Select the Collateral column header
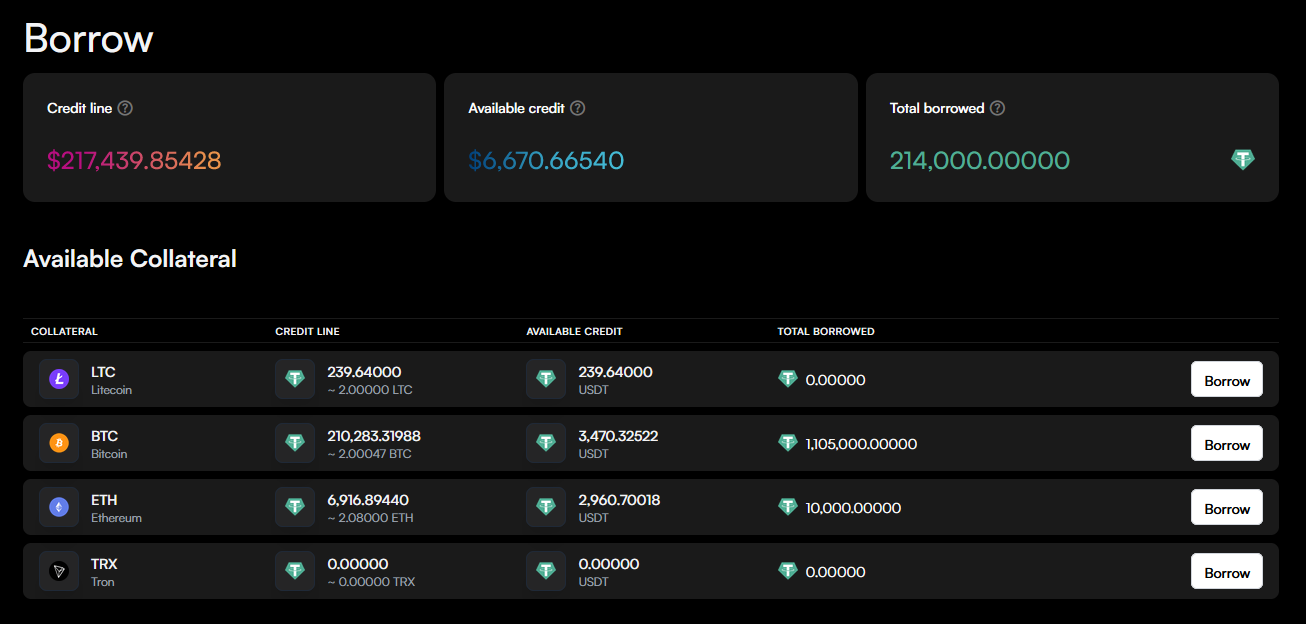 coord(64,331)
